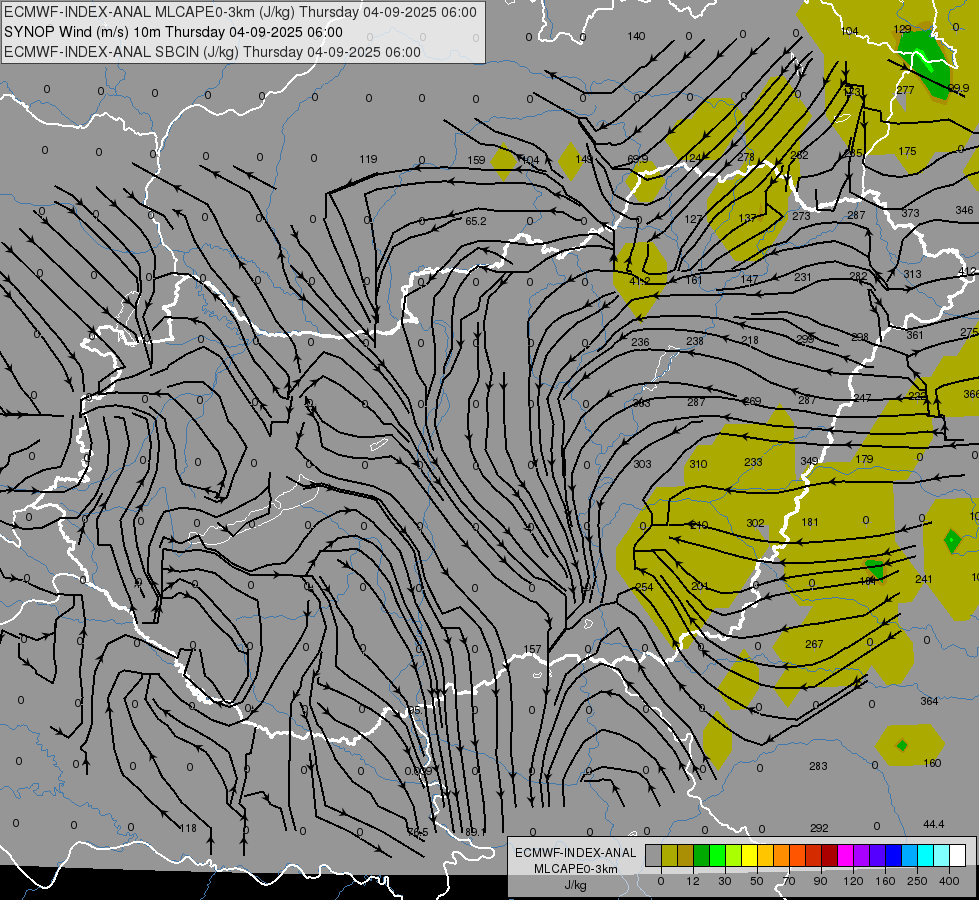Click the 238 data value on map

click(x=695, y=341)
